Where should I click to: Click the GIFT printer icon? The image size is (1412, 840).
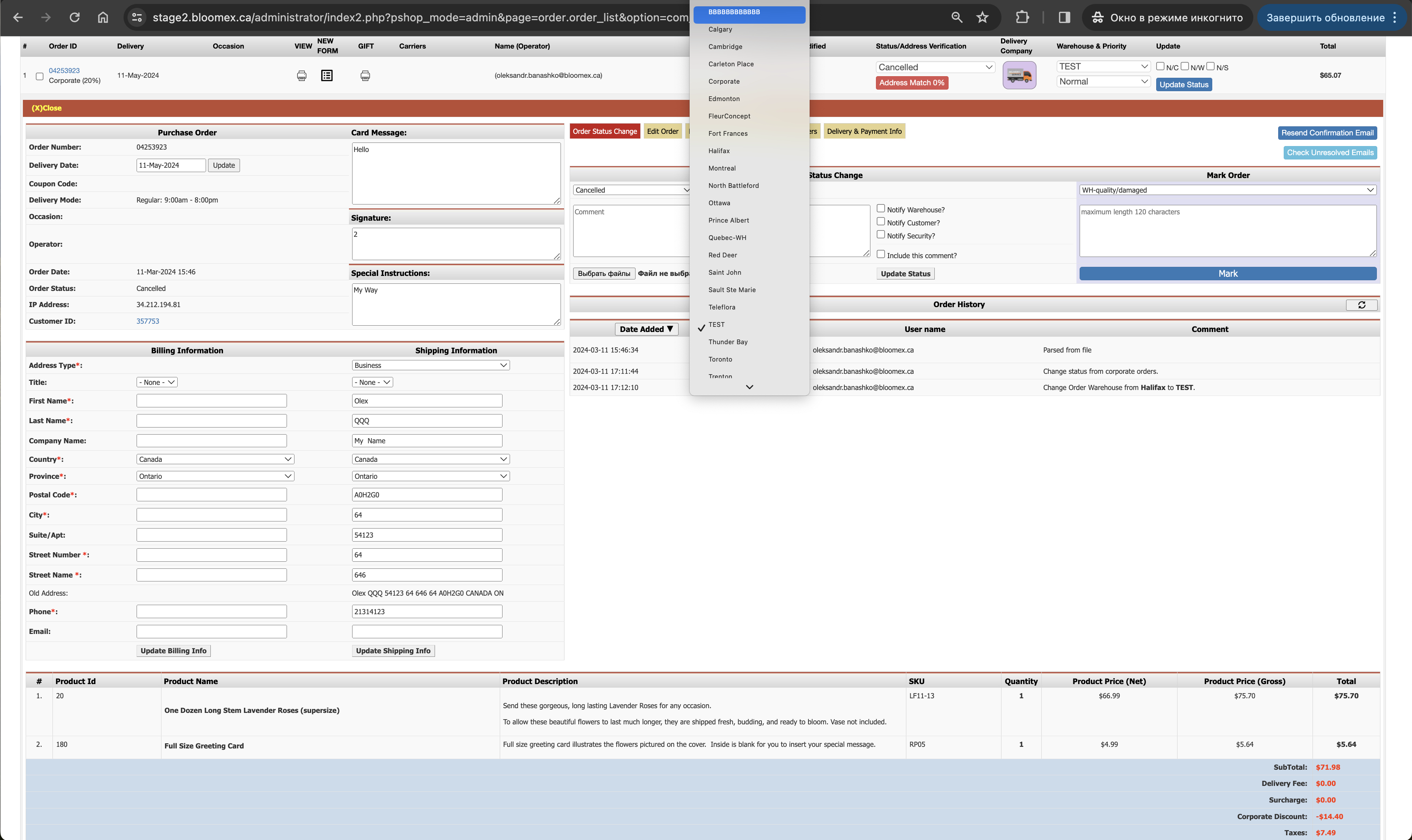pos(366,75)
